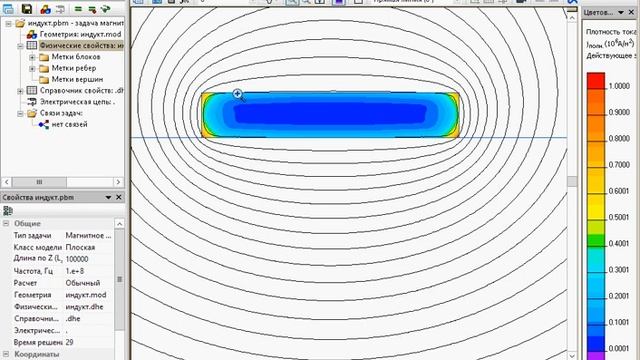The width and height of the screenshot is (640, 360).
Task: Click the Тип задачи property value Магнитное
Action: [x=88, y=236]
